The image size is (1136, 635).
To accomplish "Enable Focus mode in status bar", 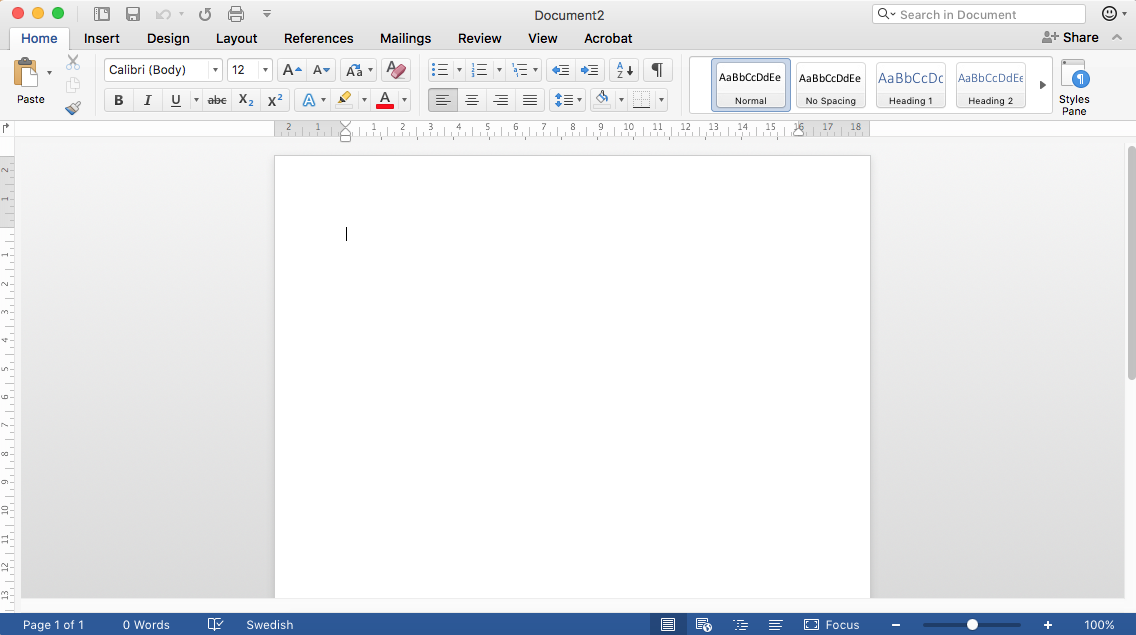I will click(832, 625).
